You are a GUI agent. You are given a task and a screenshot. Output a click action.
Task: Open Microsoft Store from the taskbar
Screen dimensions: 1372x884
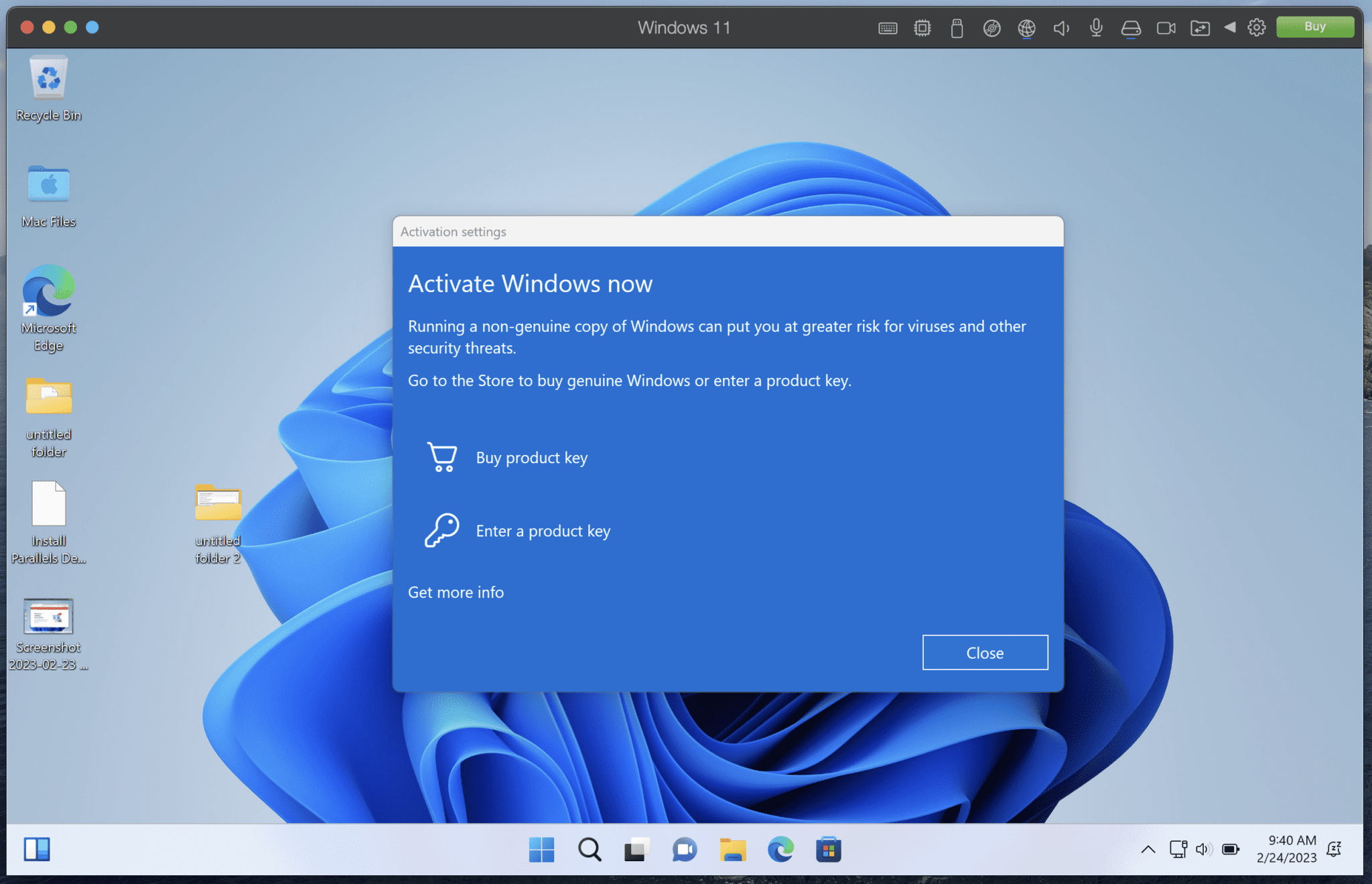829,850
